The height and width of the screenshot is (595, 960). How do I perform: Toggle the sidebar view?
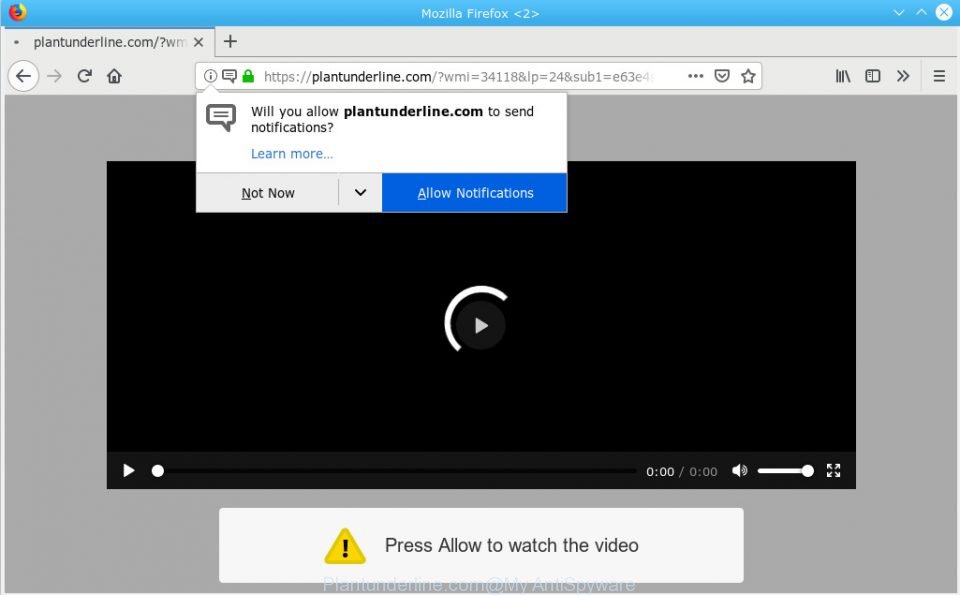pyautogui.click(x=872, y=76)
